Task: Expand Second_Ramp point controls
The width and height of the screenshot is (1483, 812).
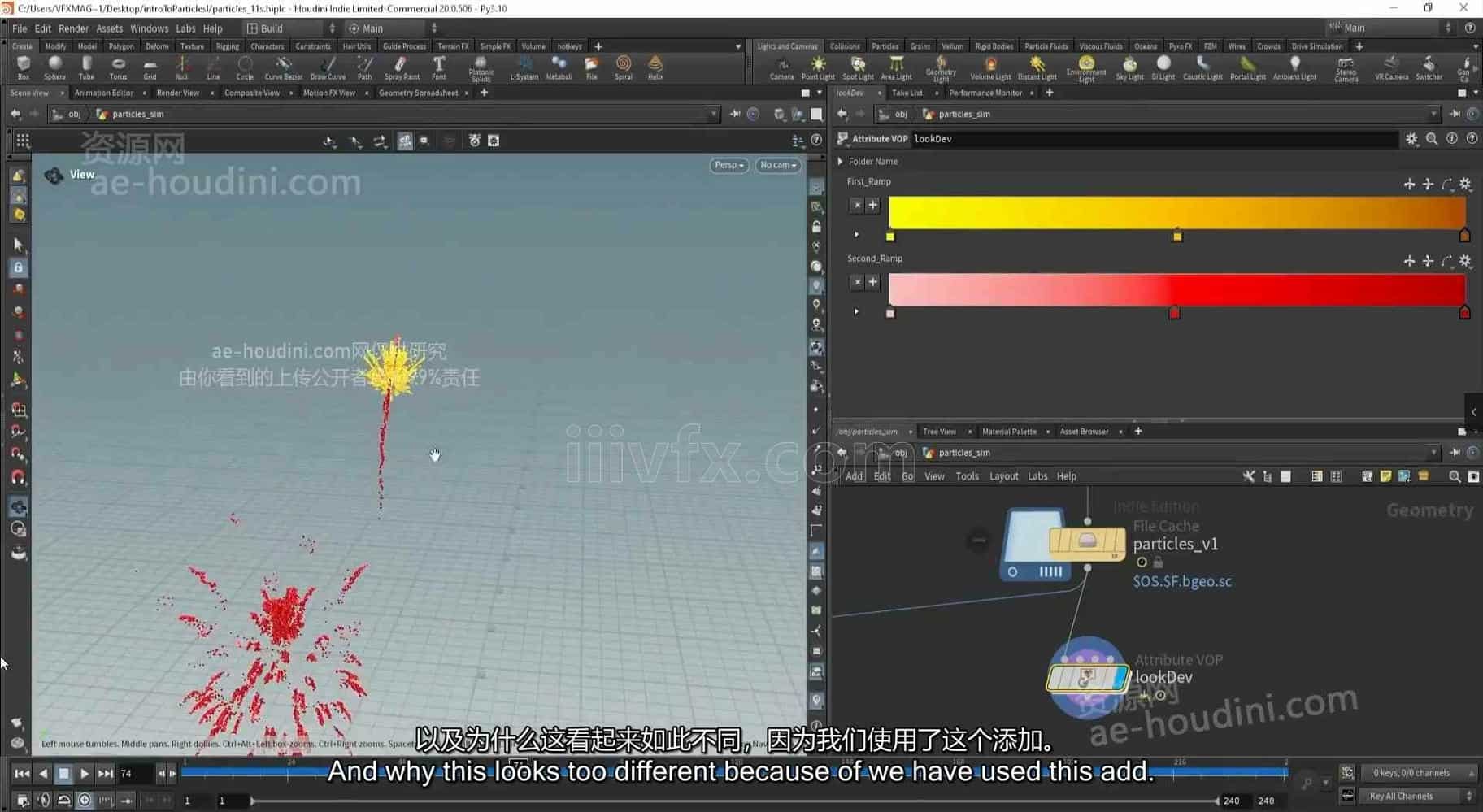Action: pyautogui.click(x=856, y=311)
